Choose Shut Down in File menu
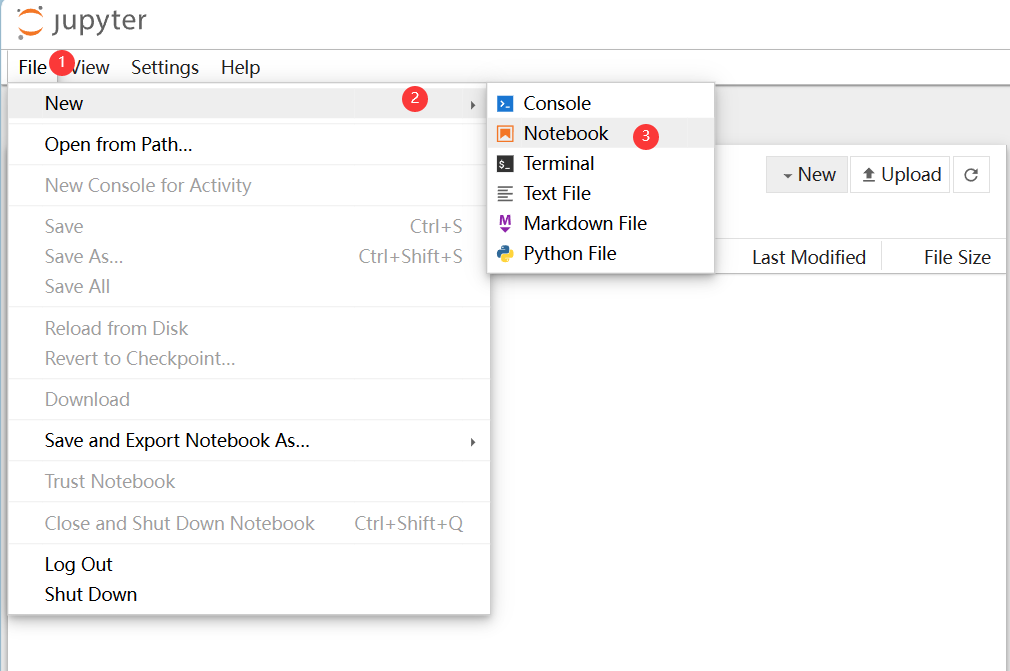 tap(91, 594)
